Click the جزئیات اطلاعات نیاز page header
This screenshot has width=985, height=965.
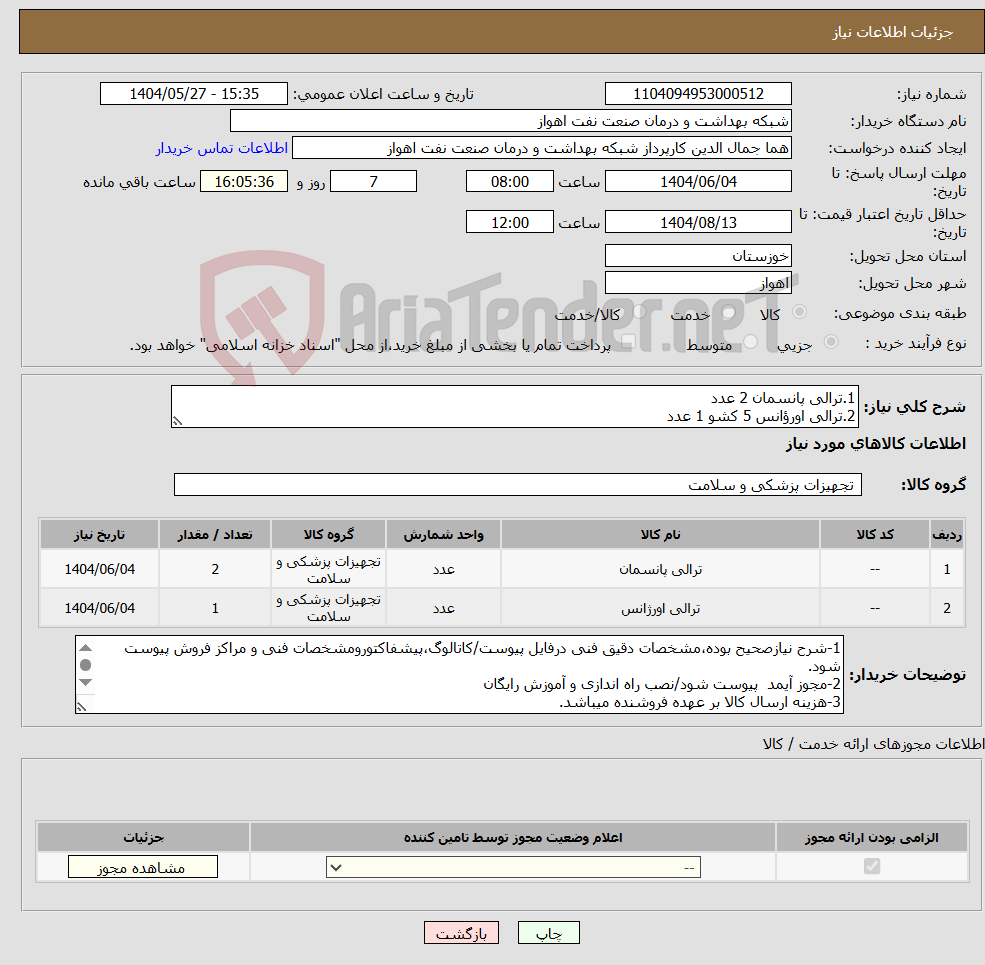click(x=892, y=31)
